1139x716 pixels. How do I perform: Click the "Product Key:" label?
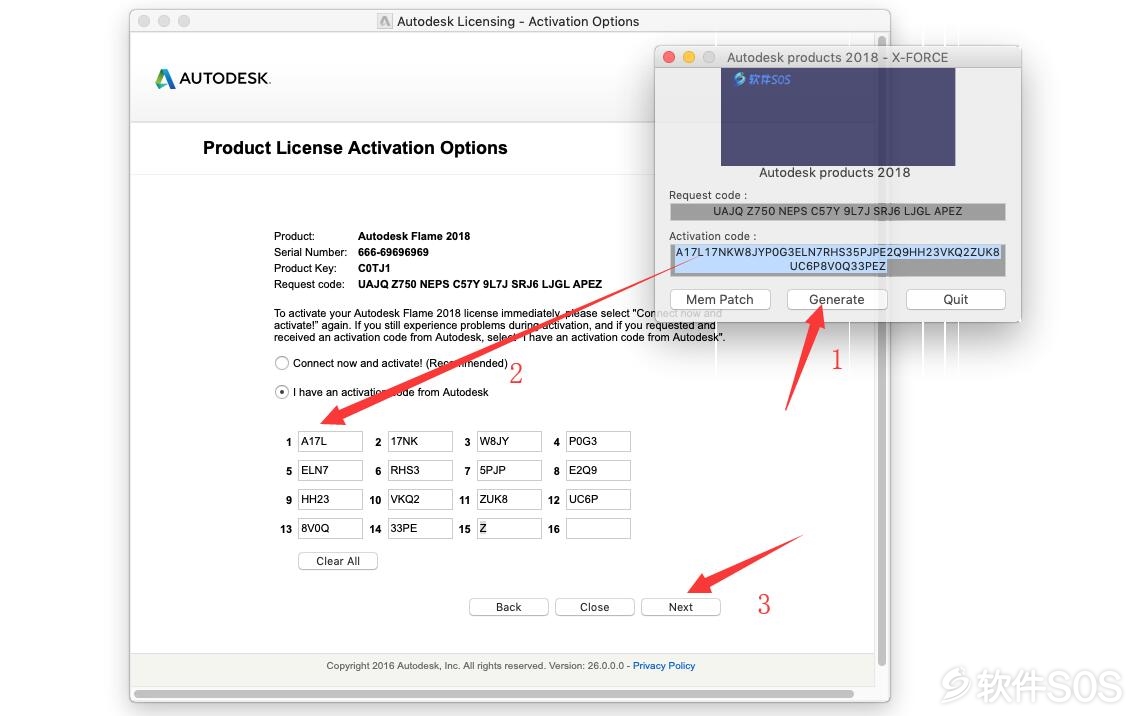[305, 268]
